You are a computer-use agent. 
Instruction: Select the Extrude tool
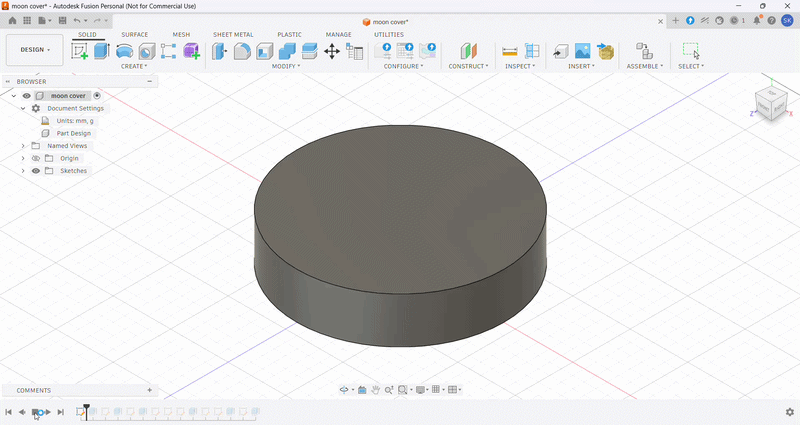point(102,51)
